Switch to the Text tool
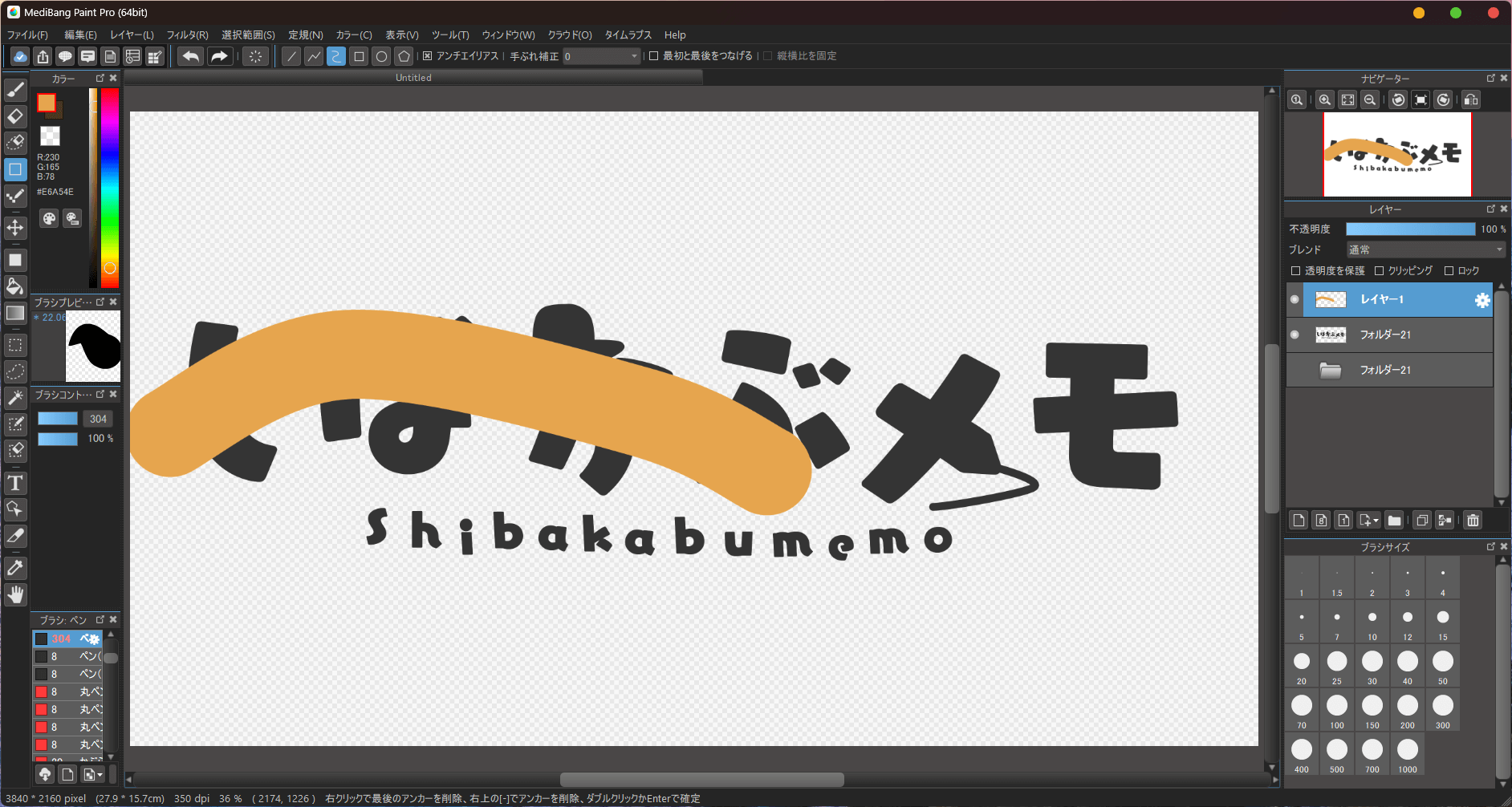Screen dimensions: 1512x807 pos(15,482)
